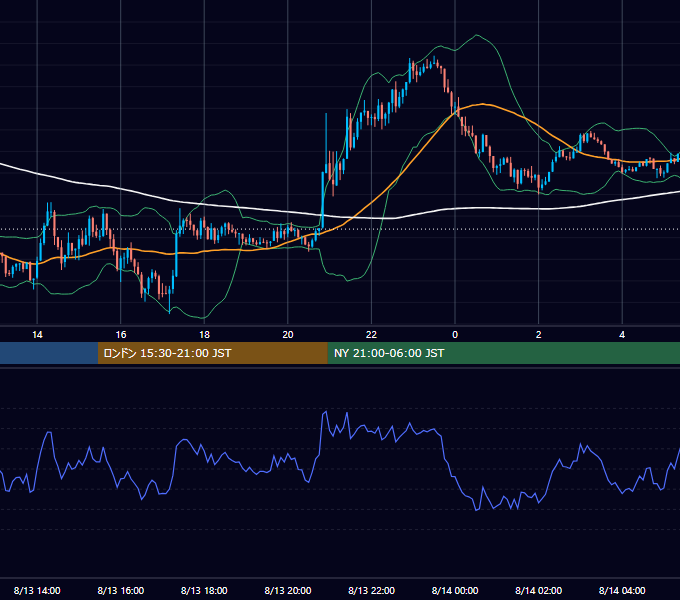Click the blue session bar before London
Image resolution: width=680 pixels, height=600 pixels.
[x=49, y=353]
